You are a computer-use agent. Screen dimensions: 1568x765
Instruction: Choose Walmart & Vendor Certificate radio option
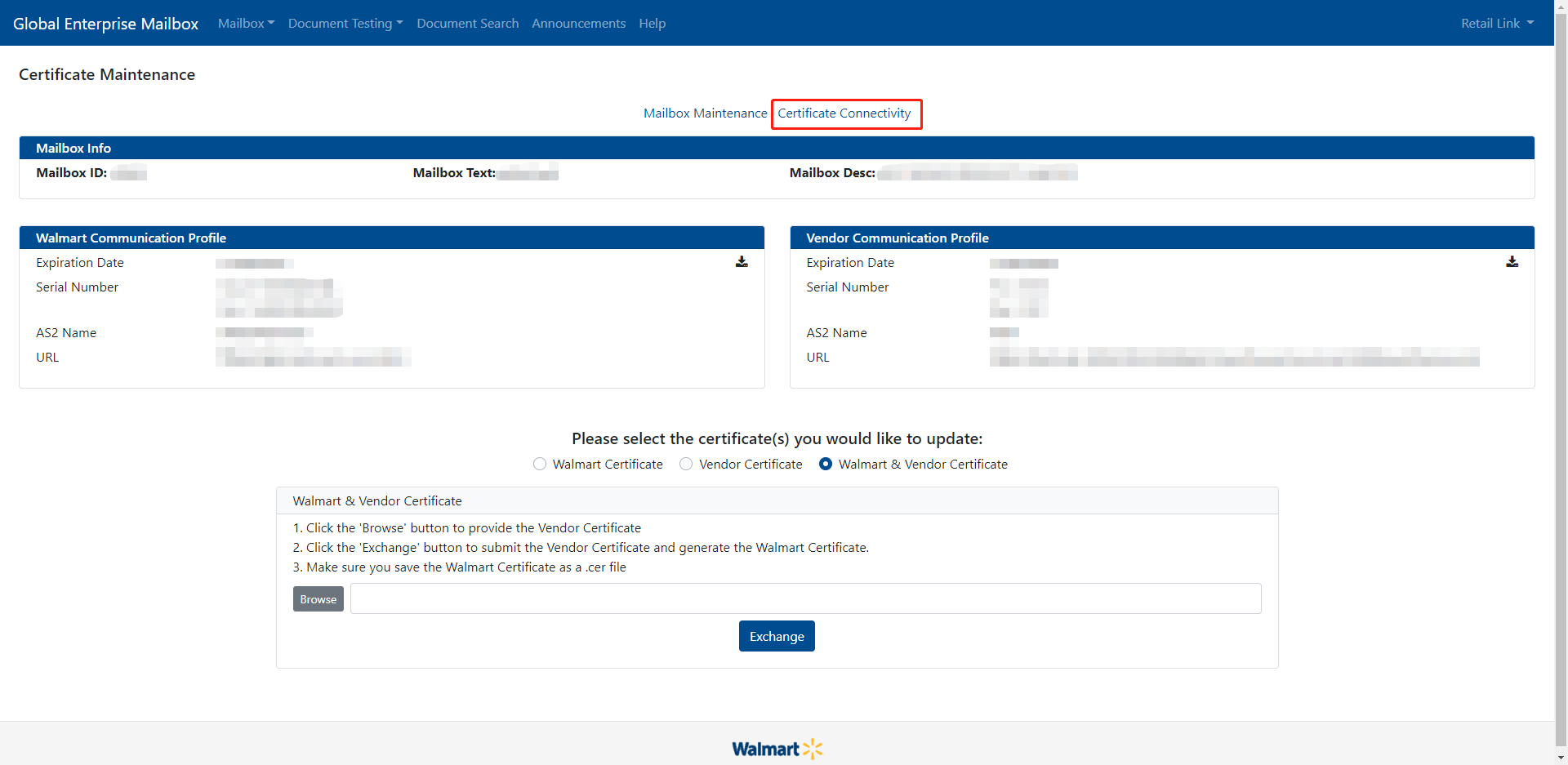click(826, 464)
